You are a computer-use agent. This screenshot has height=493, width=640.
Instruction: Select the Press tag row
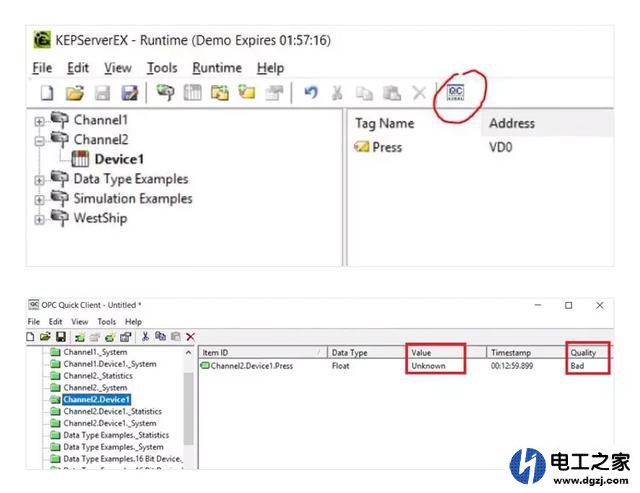click(x=387, y=147)
